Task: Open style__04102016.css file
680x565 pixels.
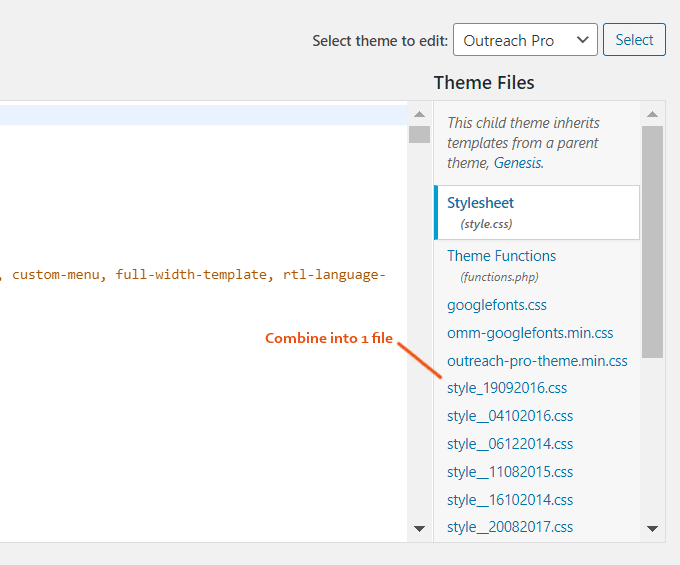Action: tap(510, 416)
